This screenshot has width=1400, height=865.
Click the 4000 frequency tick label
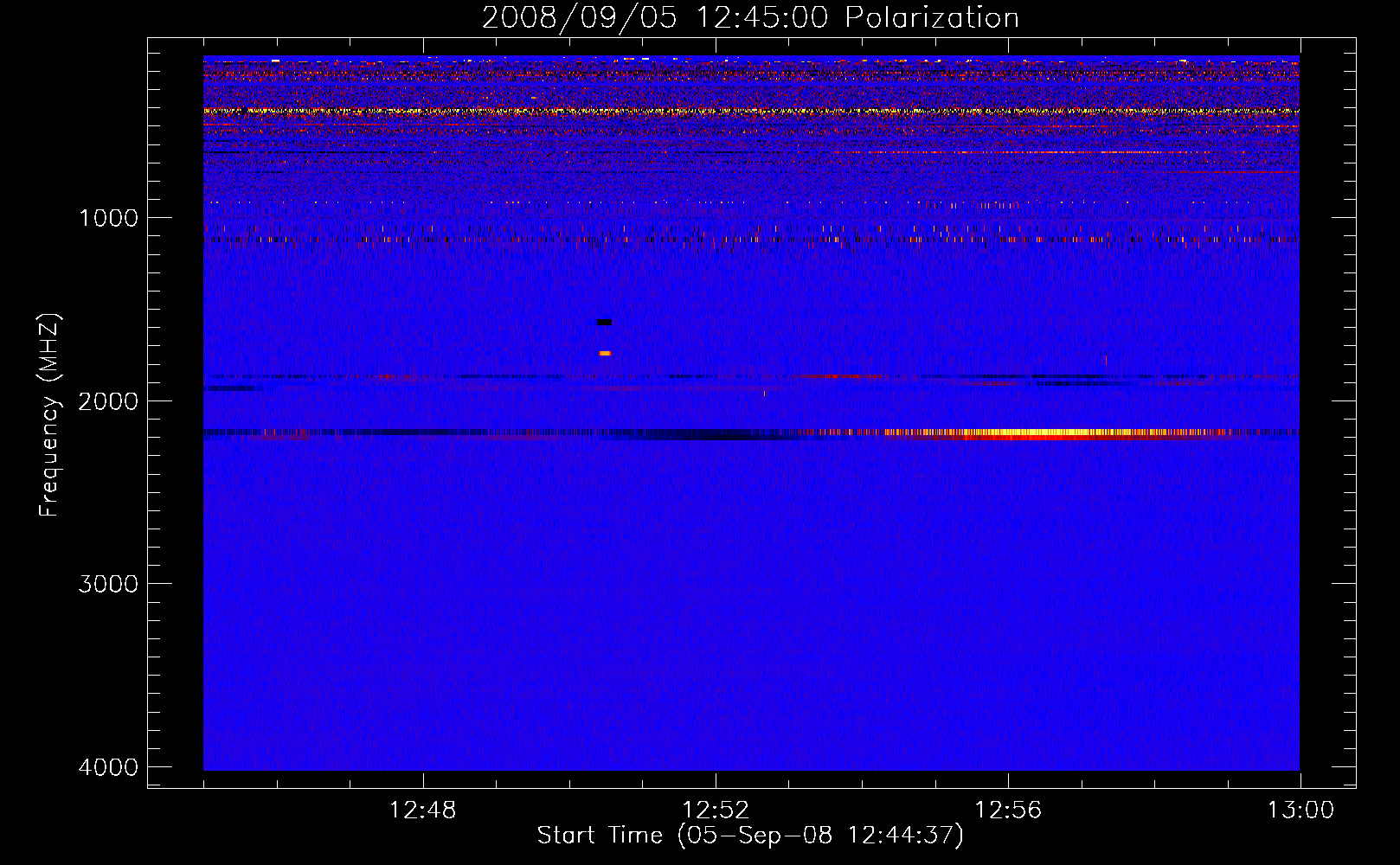click(108, 767)
